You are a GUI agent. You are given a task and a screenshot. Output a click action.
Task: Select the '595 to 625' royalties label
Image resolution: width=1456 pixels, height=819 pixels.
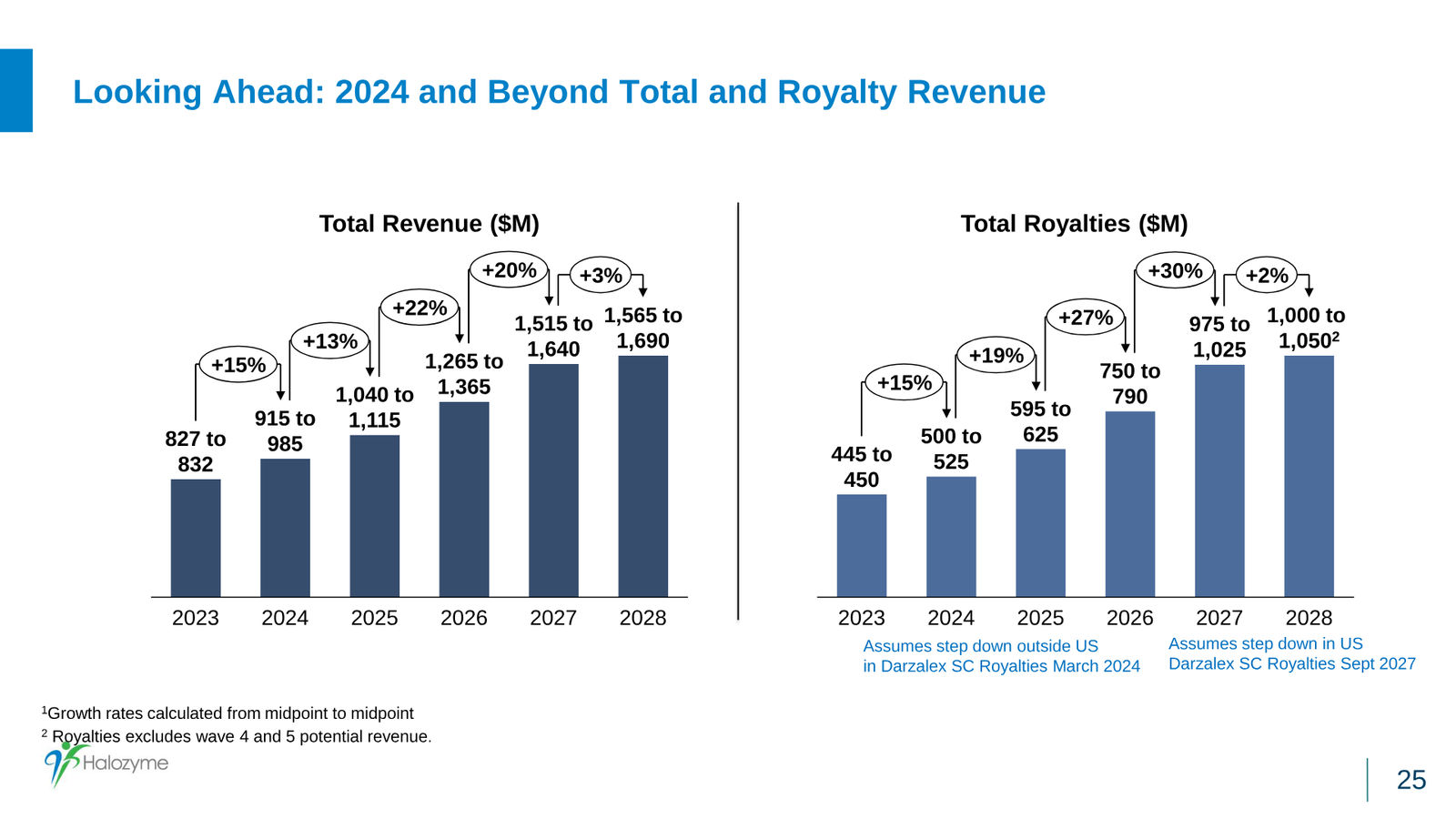(x=1040, y=421)
